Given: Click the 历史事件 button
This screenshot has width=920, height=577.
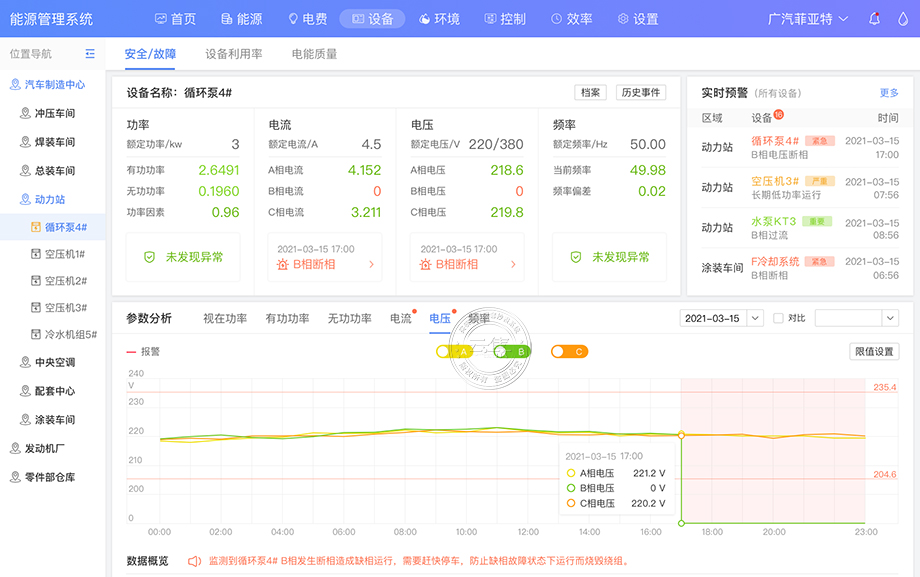Looking at the screenshot, I should point(640,92).
